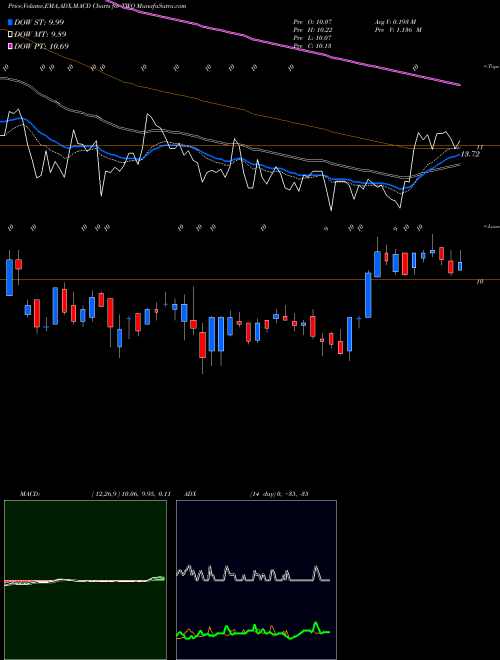The height and width of the screenshot is (660, 500).
Task: Click the magenta DOW PT legend swatch
Action: click(x=10, y=46)
